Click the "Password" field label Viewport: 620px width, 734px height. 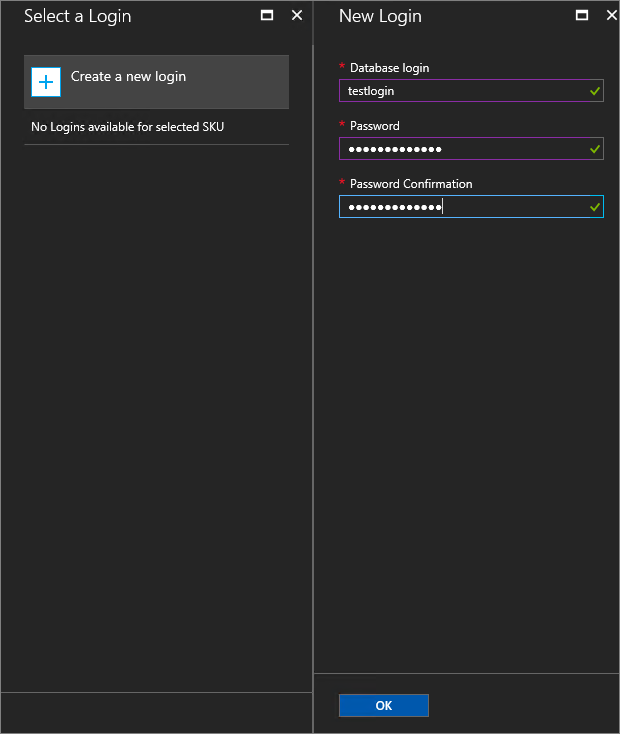(x=374, y=126)
